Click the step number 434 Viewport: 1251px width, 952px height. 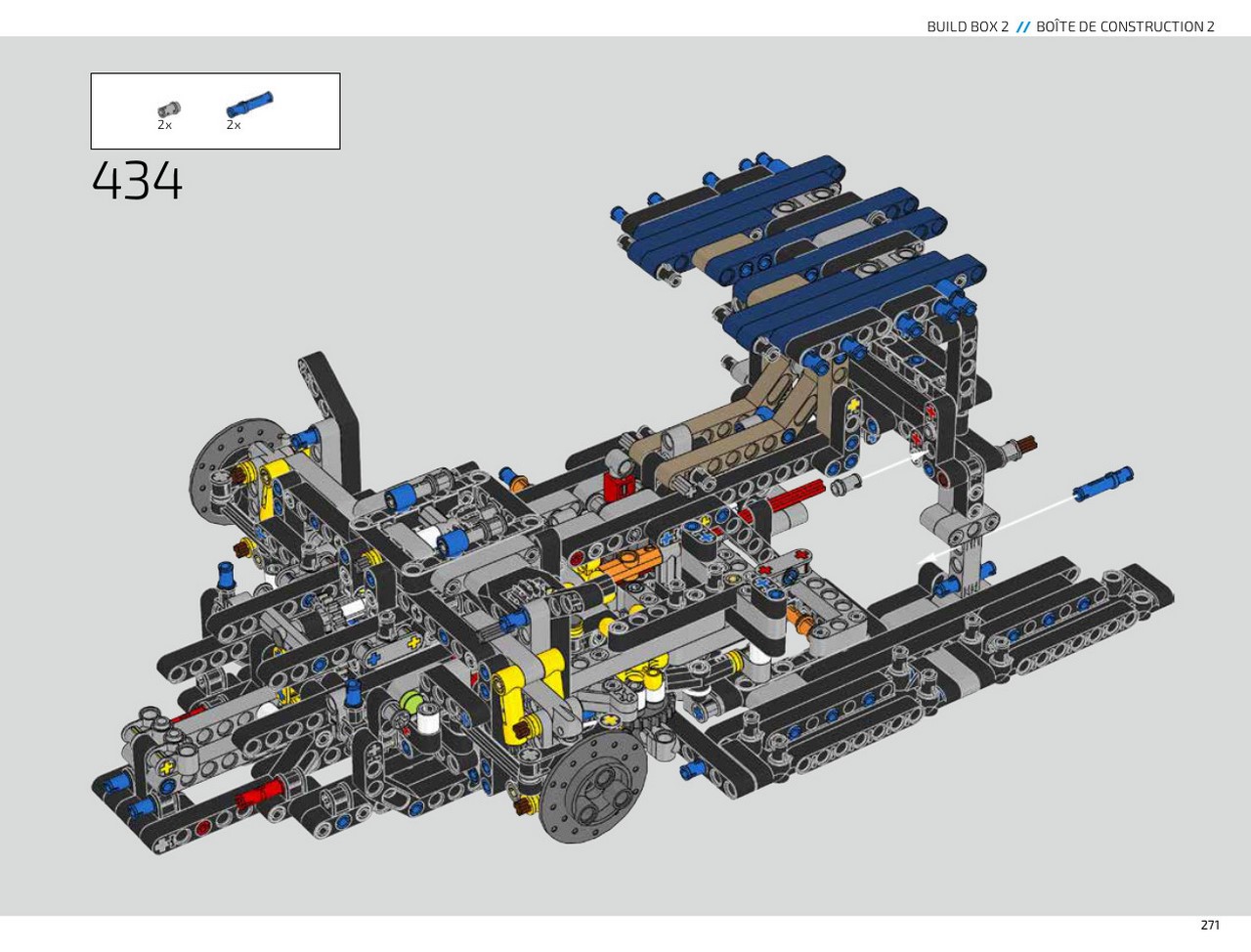click(x=137, y=181)
